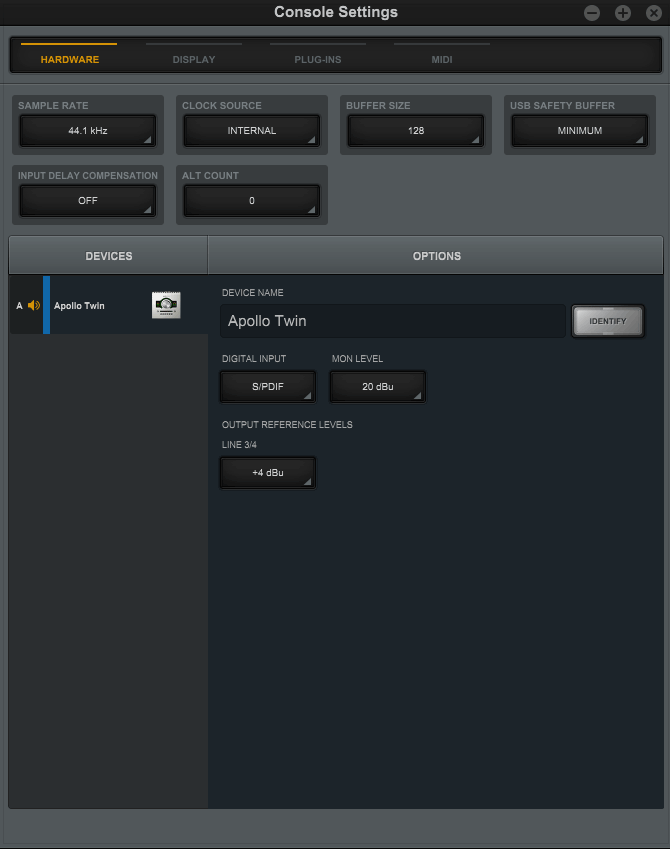Open the Sample Rate dropdown showing 44.1 kHz
The image size is (670, 849).
point(88,130)
